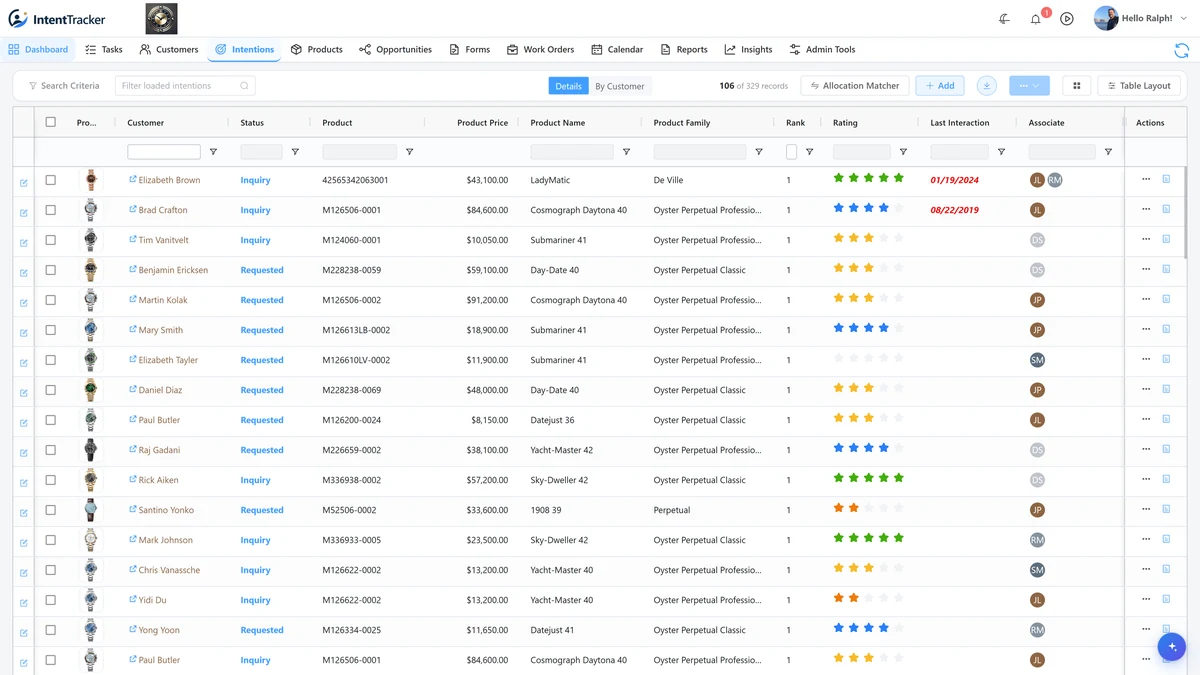Open the Admin Tools tab

822,49
